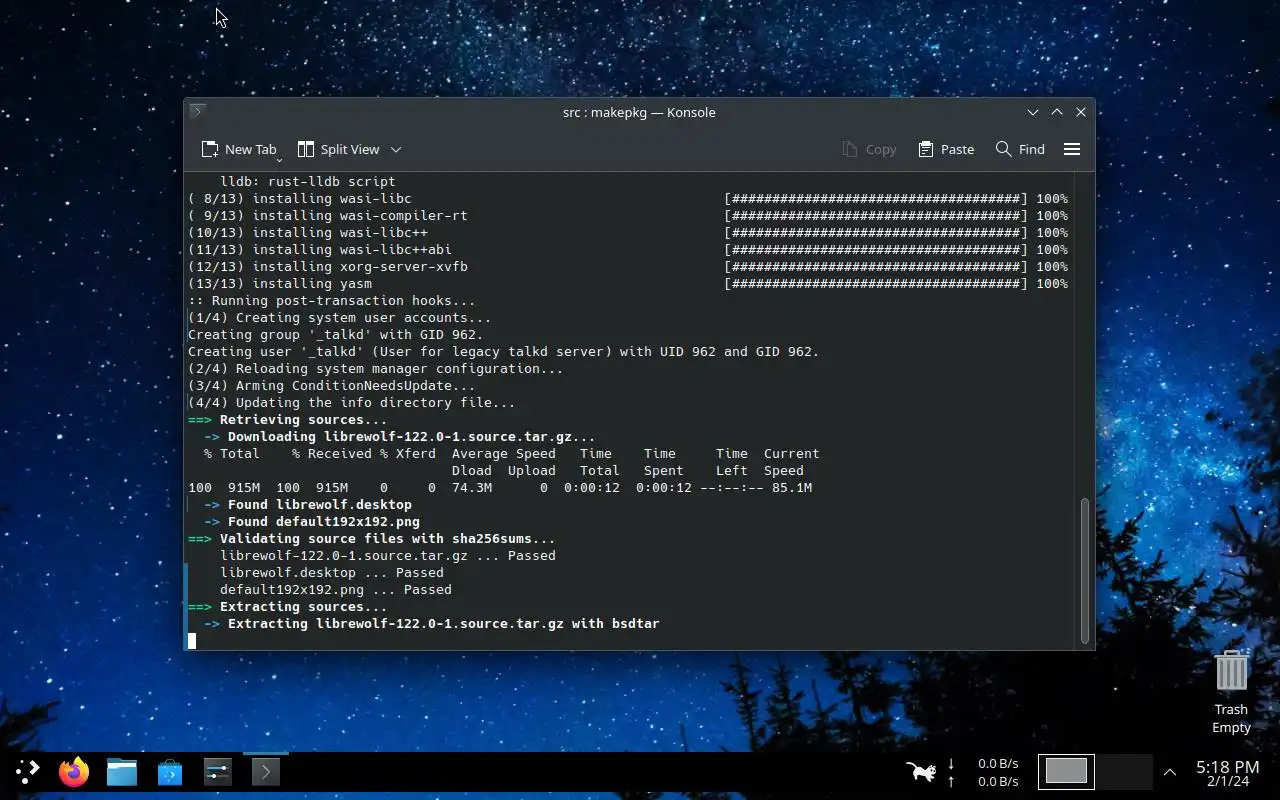Open a New Tab in Konsole

tap(238, 149)
